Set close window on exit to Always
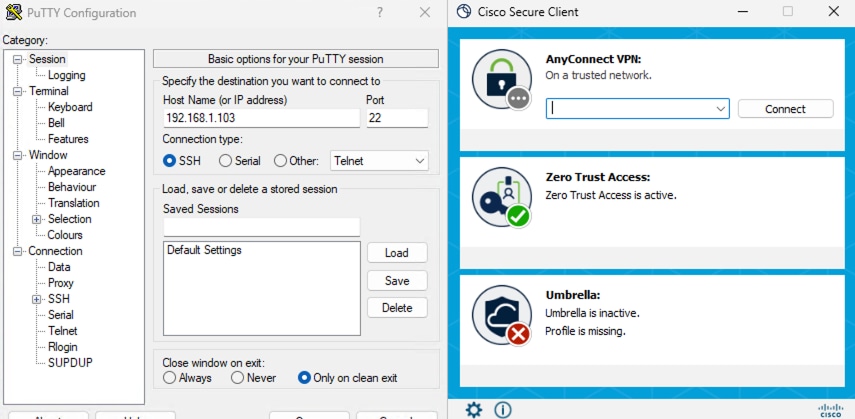Screen dimensions: 855x419 (x=169, y=378)
